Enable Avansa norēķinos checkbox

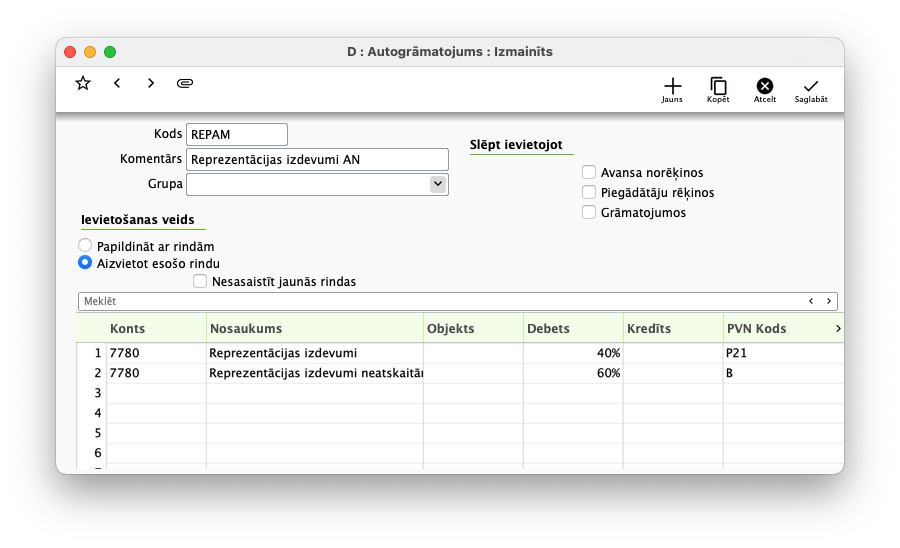(589, 173)
